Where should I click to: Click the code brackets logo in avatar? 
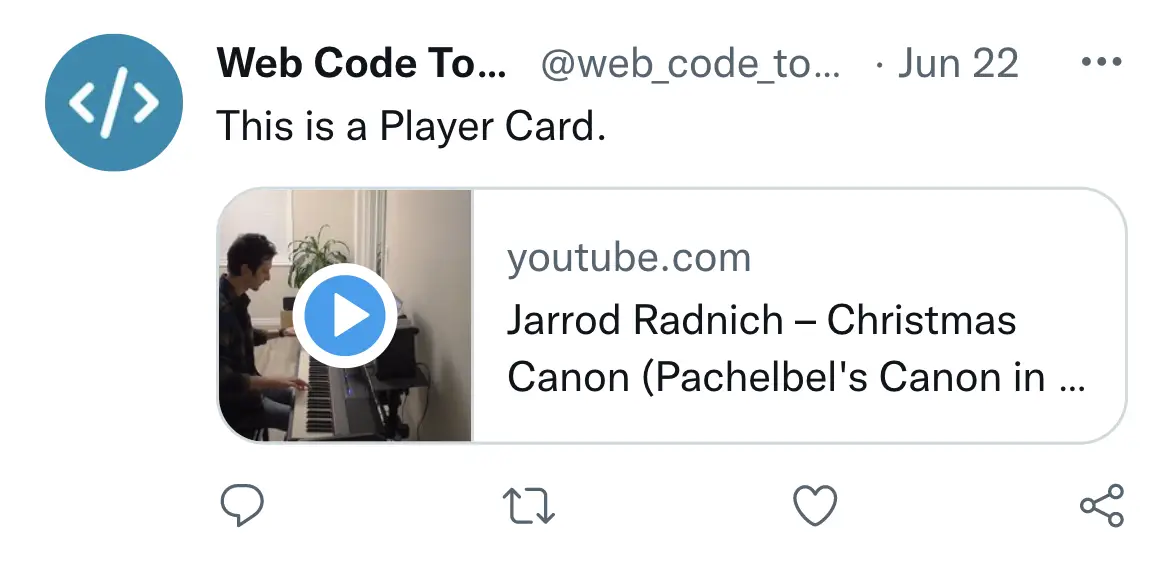[114, 102]
